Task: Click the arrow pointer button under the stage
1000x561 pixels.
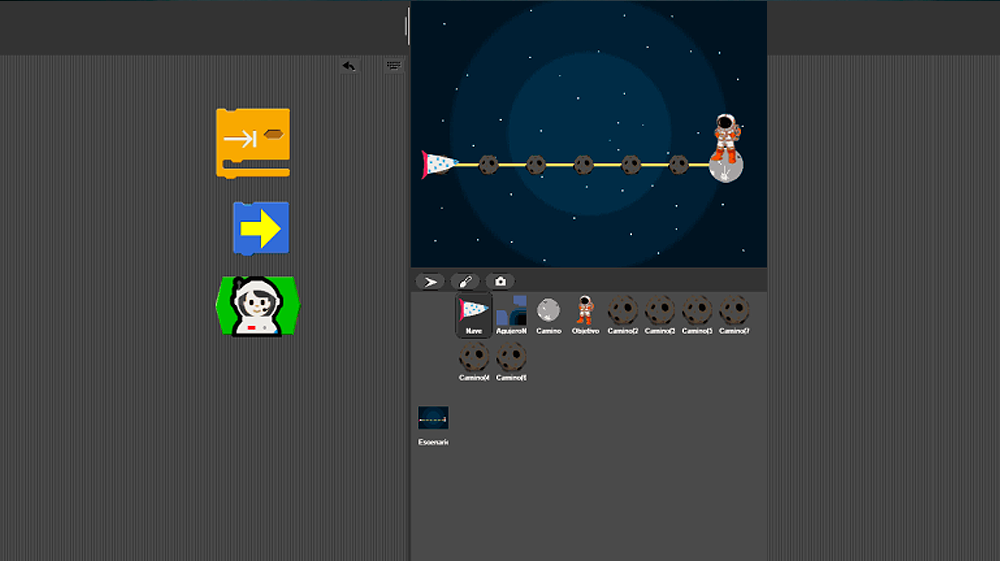Action: click(x=430, y=282)
